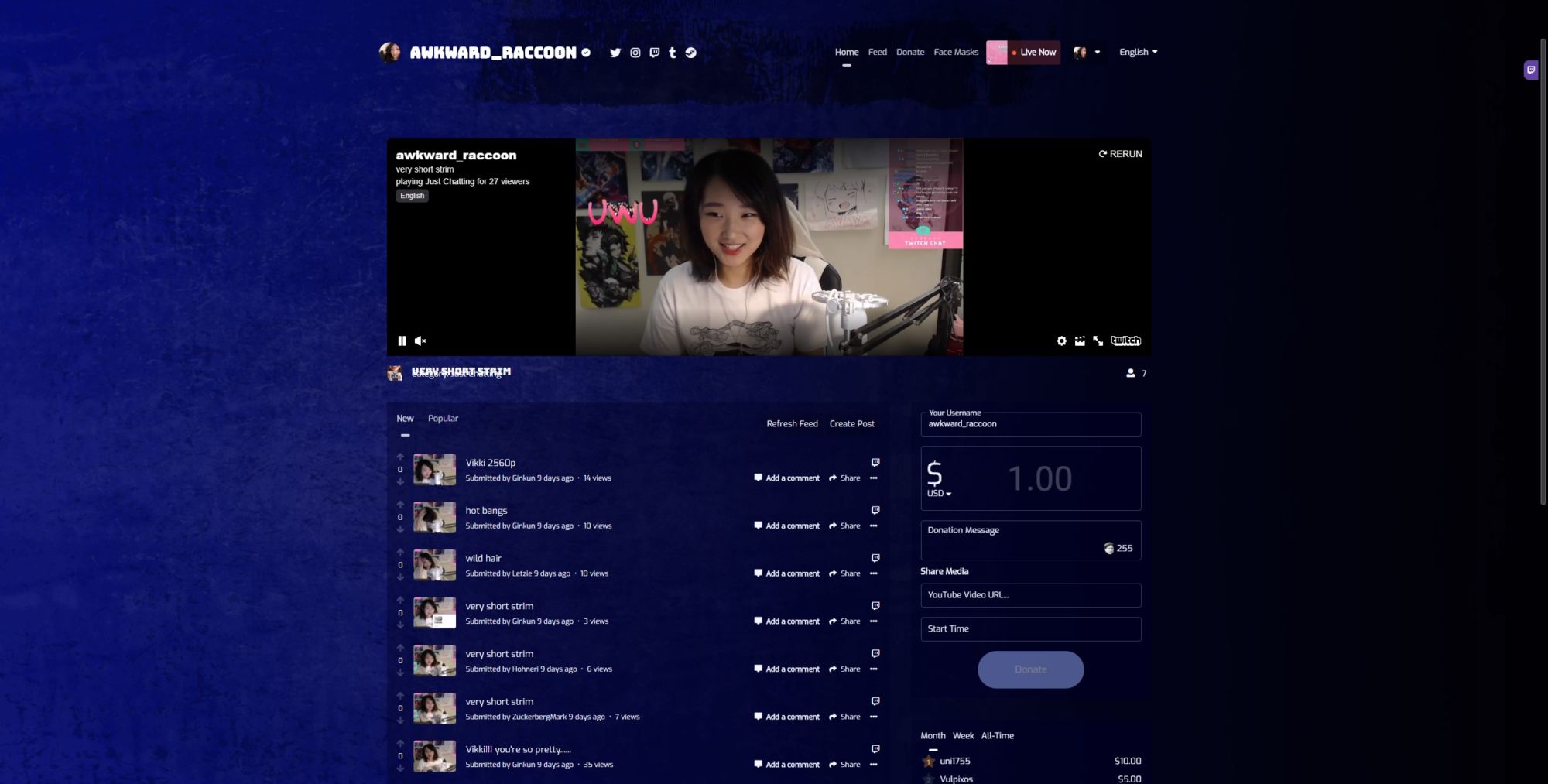Enter fullscreen mode on the video player
Viewport: 1548px width, 784px height.
pyautogui.click(x=1098, y=341)
